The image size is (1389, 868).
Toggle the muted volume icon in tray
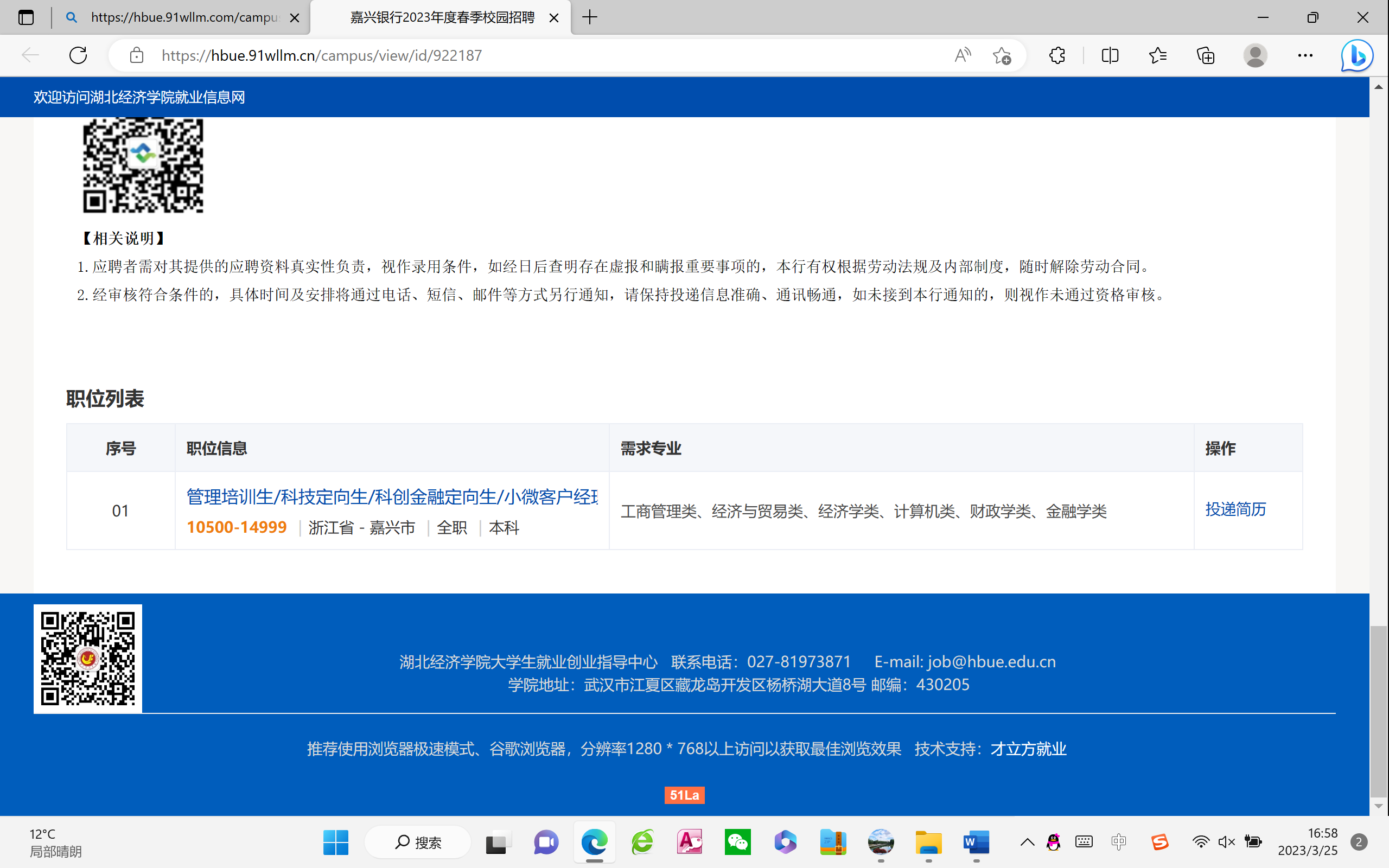(x=1226, y=842)
